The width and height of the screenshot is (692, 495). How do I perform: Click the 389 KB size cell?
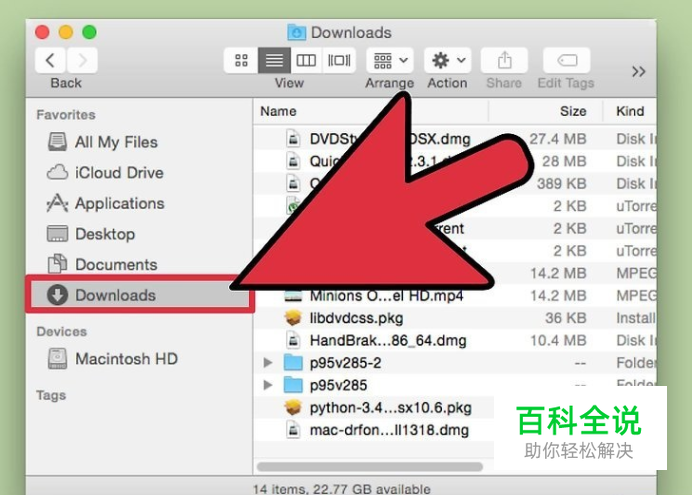pyautogui.click(x=561, y=184)
